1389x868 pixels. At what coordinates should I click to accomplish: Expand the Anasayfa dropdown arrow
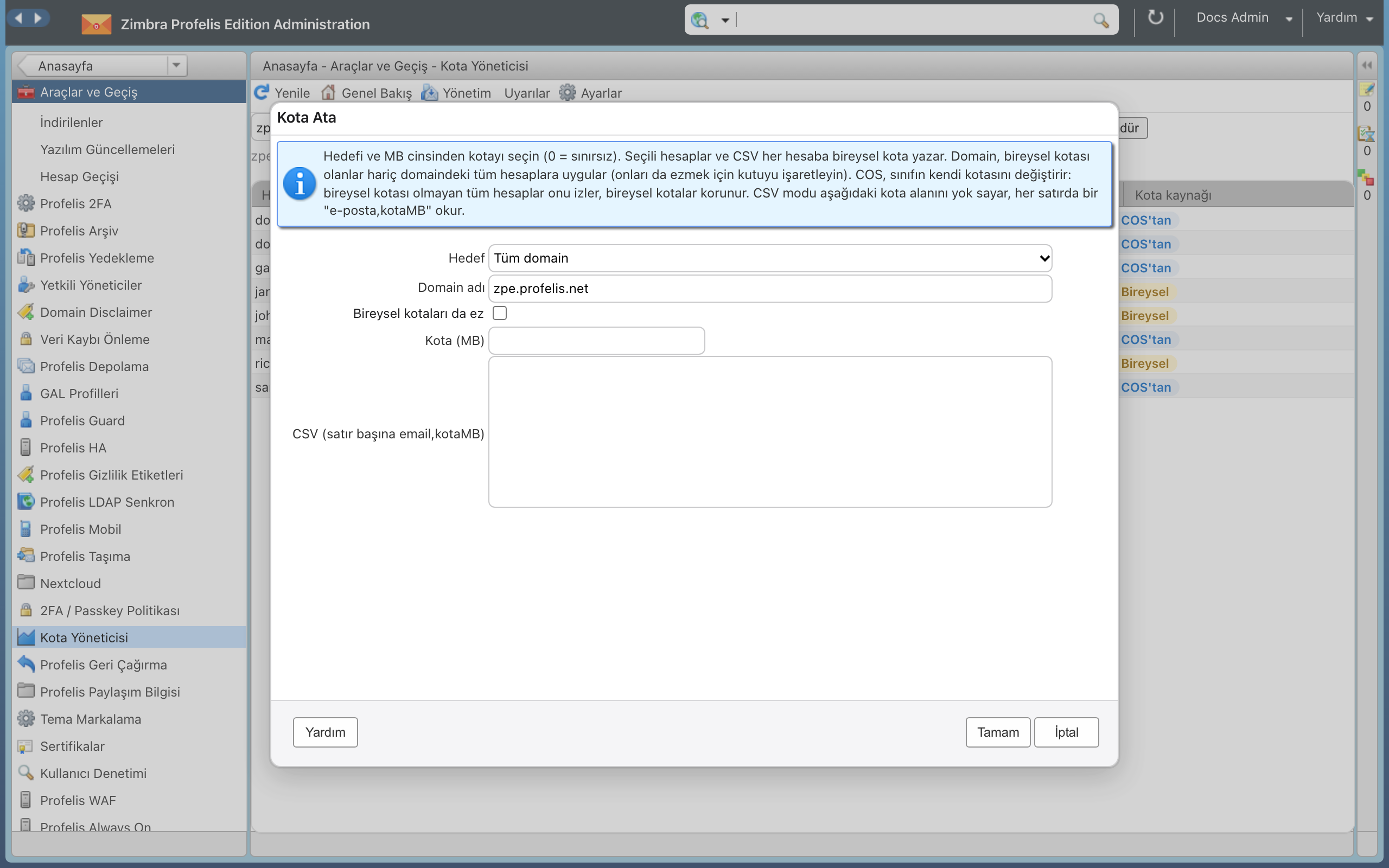[x=176, y=66]
